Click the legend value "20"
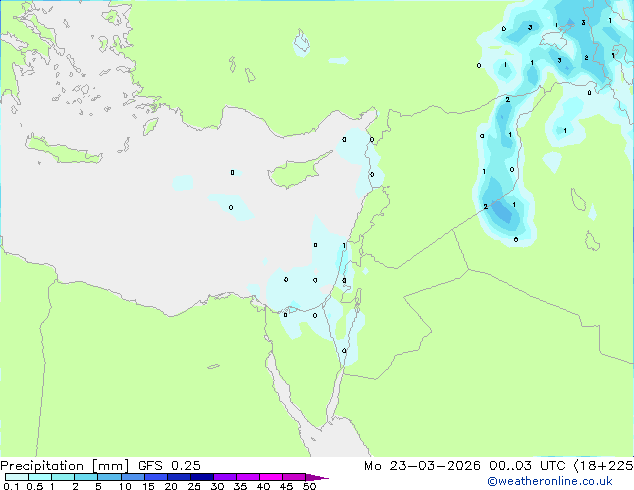634x490 pixels. pos(171,486)
